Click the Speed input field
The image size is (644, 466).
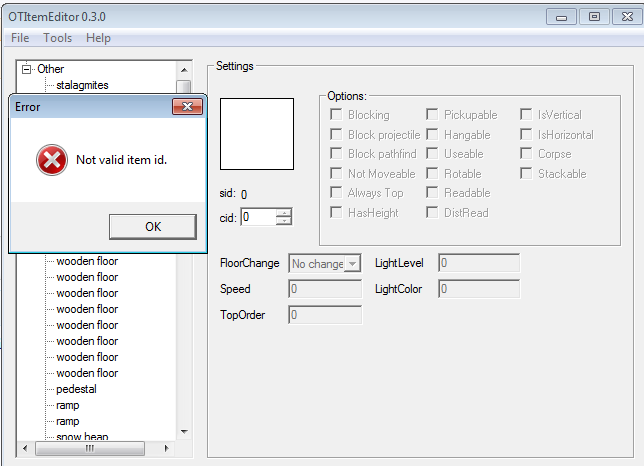[325, 289]
